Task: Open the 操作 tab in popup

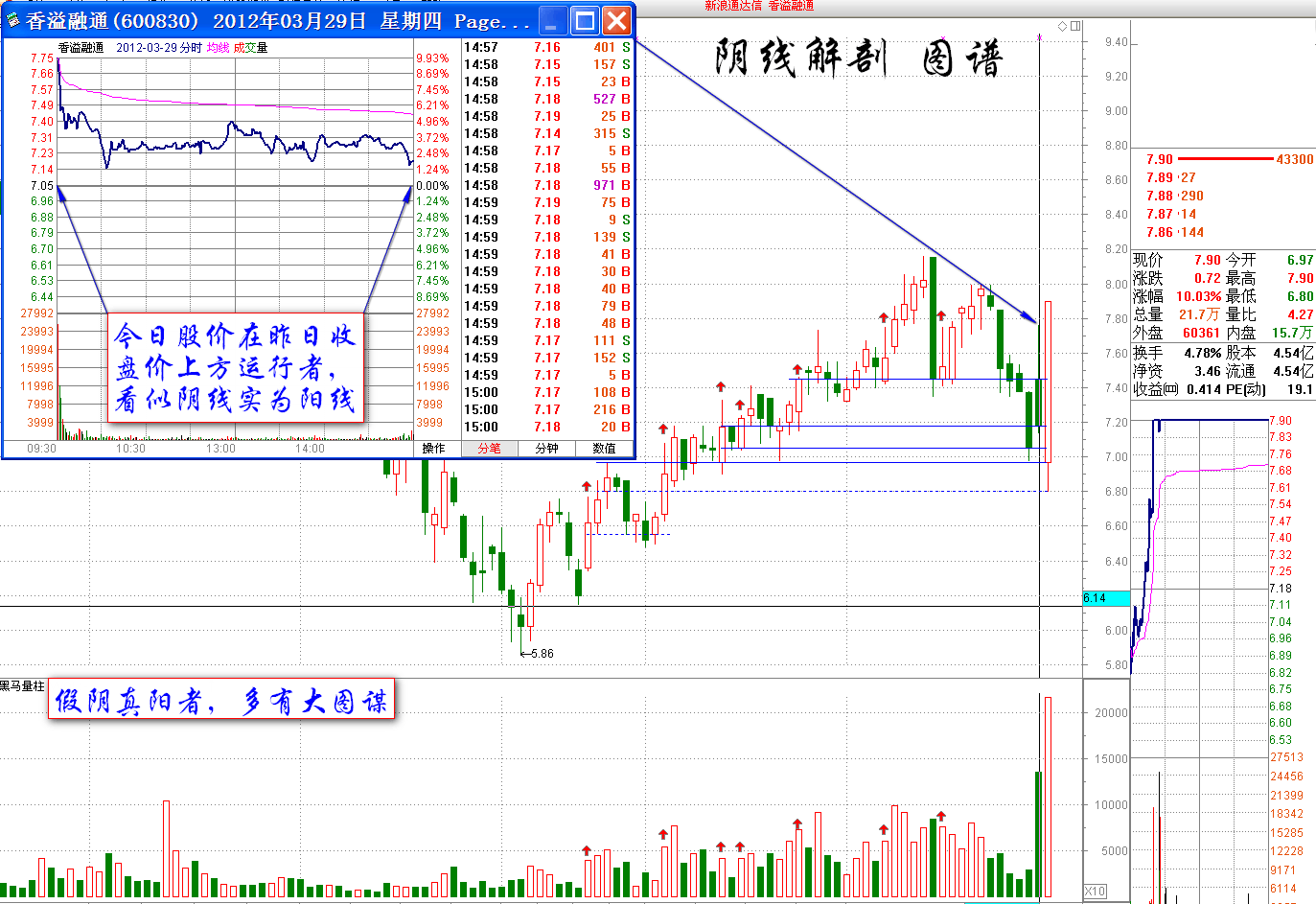Action: pyautogui.click(x=433, y=448)
